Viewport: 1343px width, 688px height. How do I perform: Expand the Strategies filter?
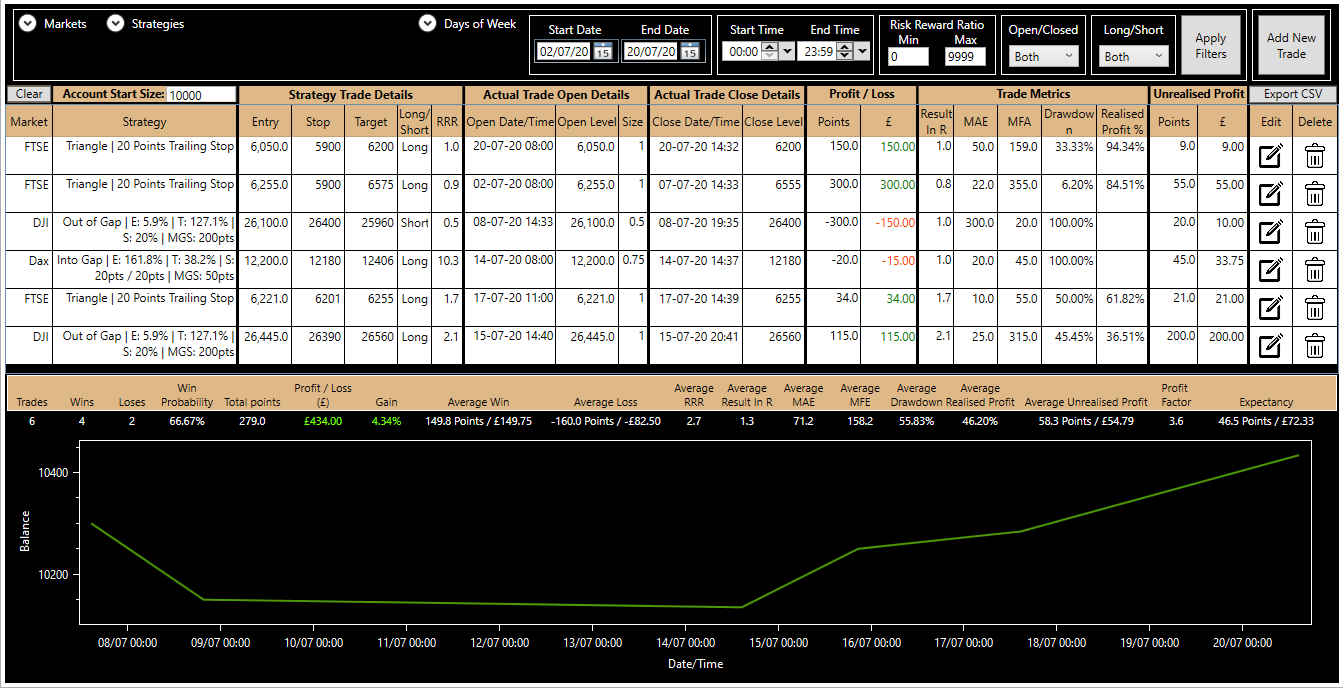pos(115,24)
